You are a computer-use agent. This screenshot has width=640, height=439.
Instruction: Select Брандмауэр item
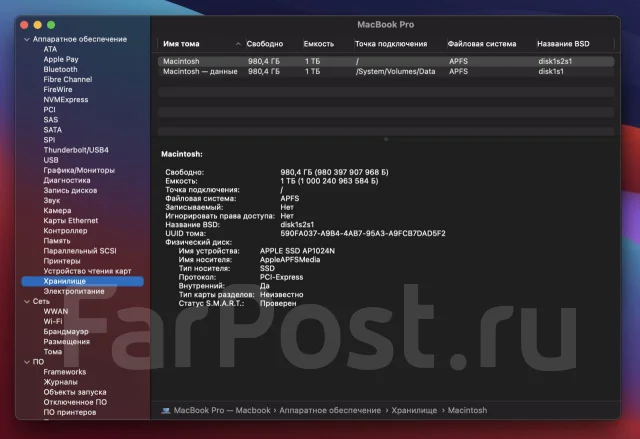click(x=66, y=331)
